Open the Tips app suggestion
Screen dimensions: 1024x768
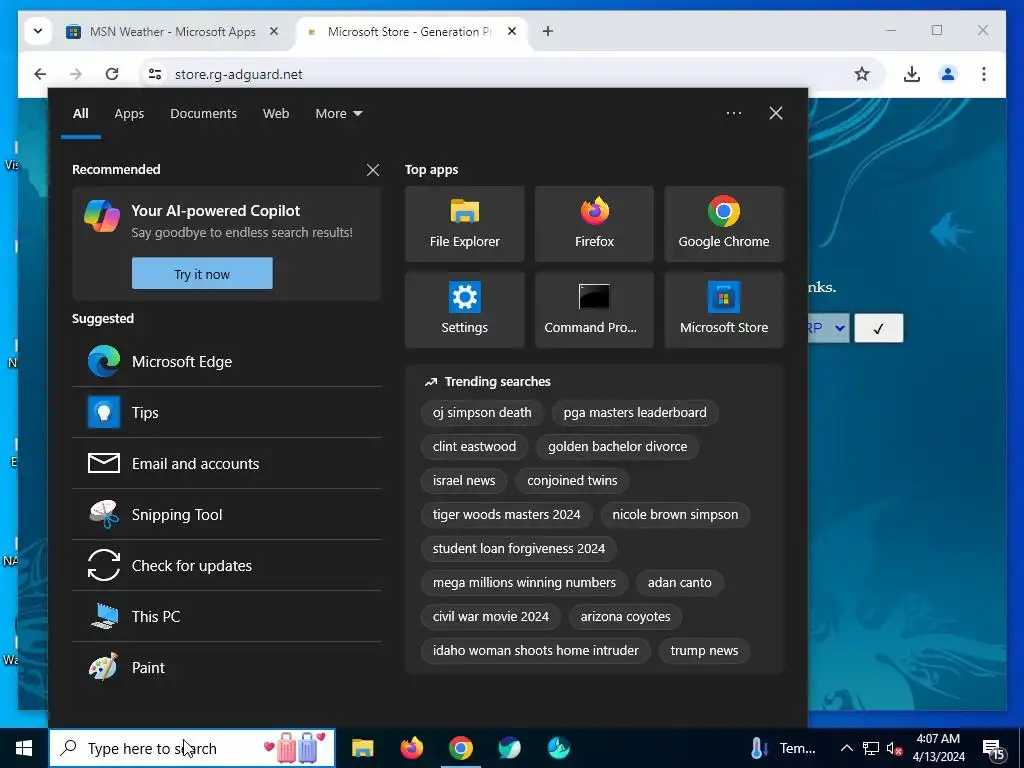pyautogui.click(x=227, y=413)
